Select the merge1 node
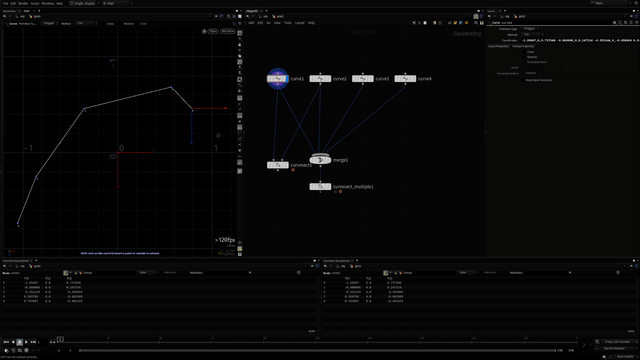640x360 pixels. 320,160
